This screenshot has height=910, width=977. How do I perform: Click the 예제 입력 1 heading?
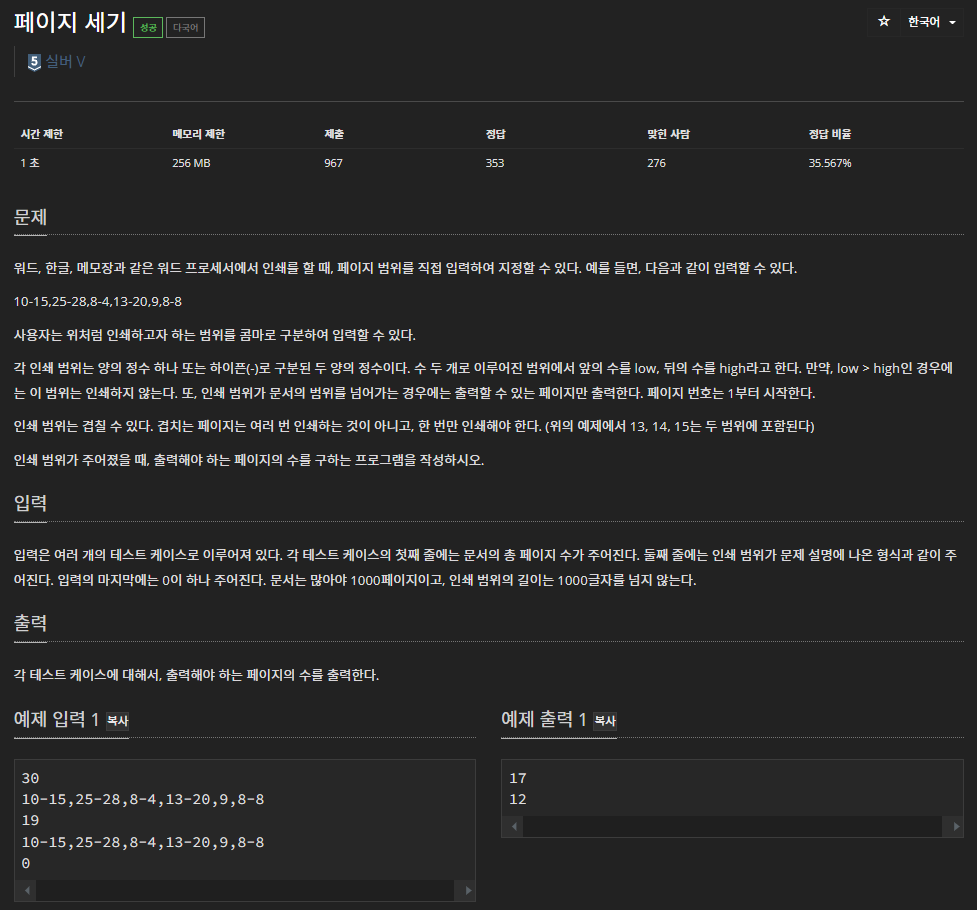click(x=56, y=719)
